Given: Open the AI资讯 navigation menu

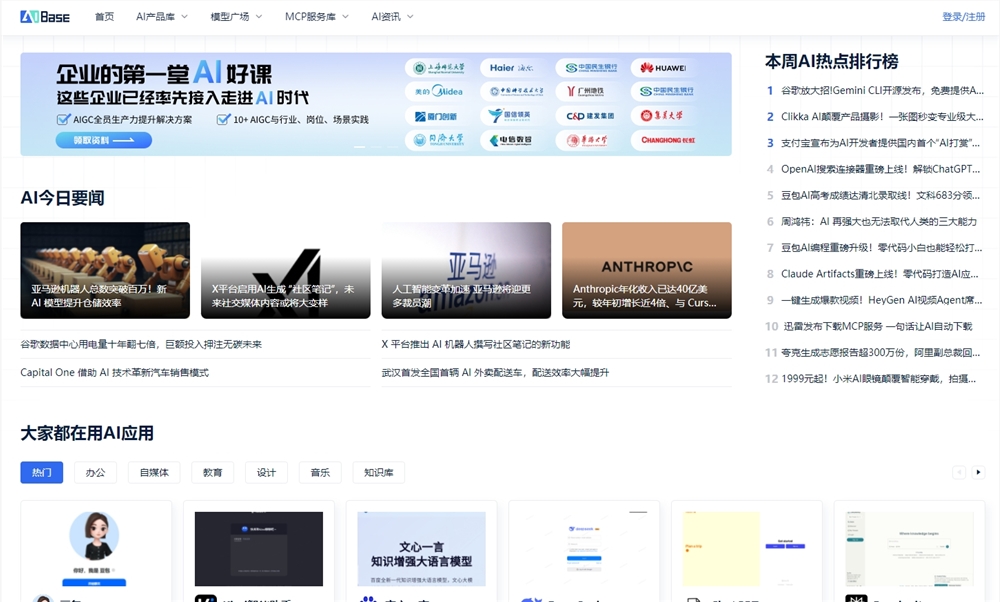Looking at the screenshot, I should 386,16.
